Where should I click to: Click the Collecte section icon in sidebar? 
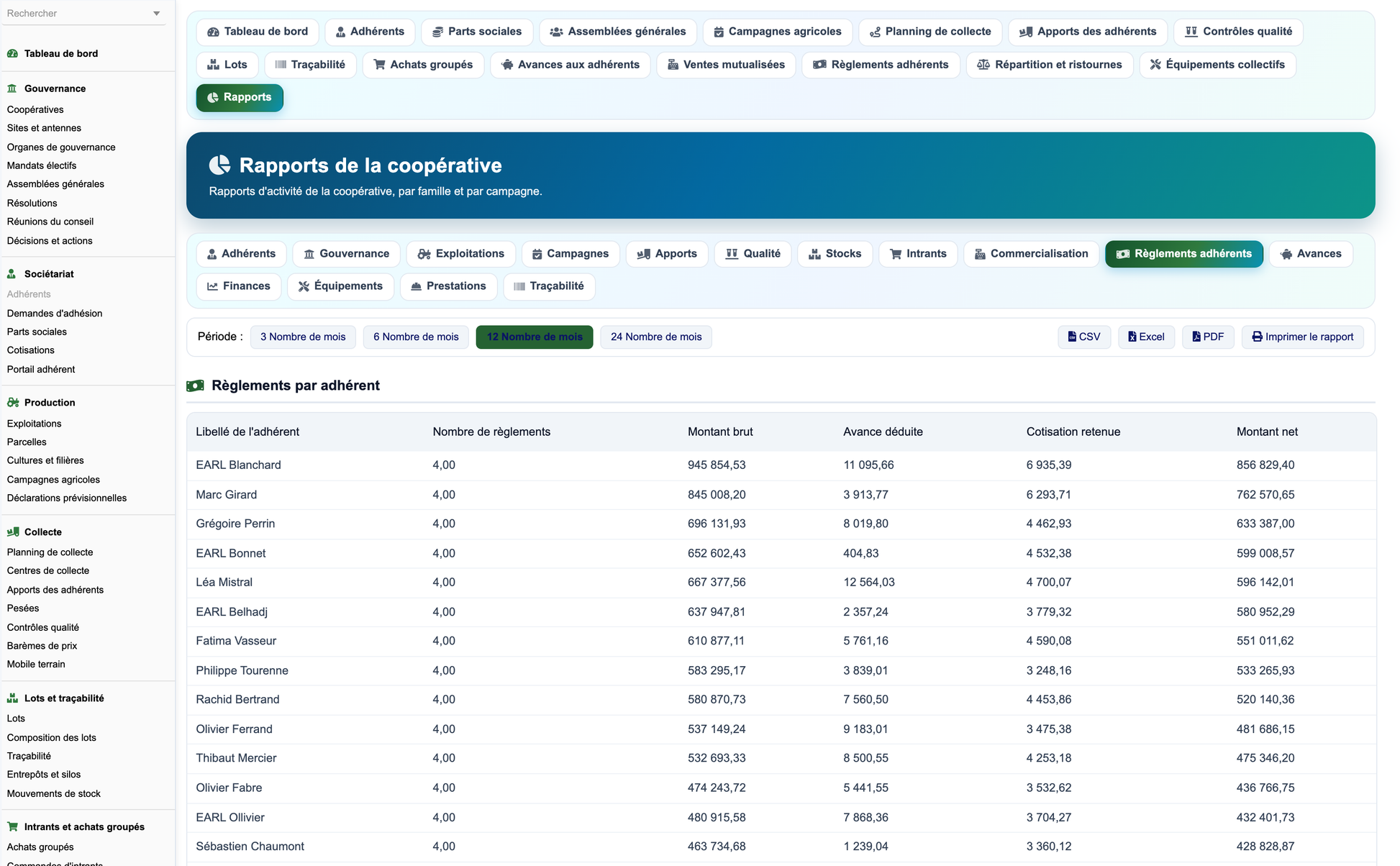click(x=12, y=532)
